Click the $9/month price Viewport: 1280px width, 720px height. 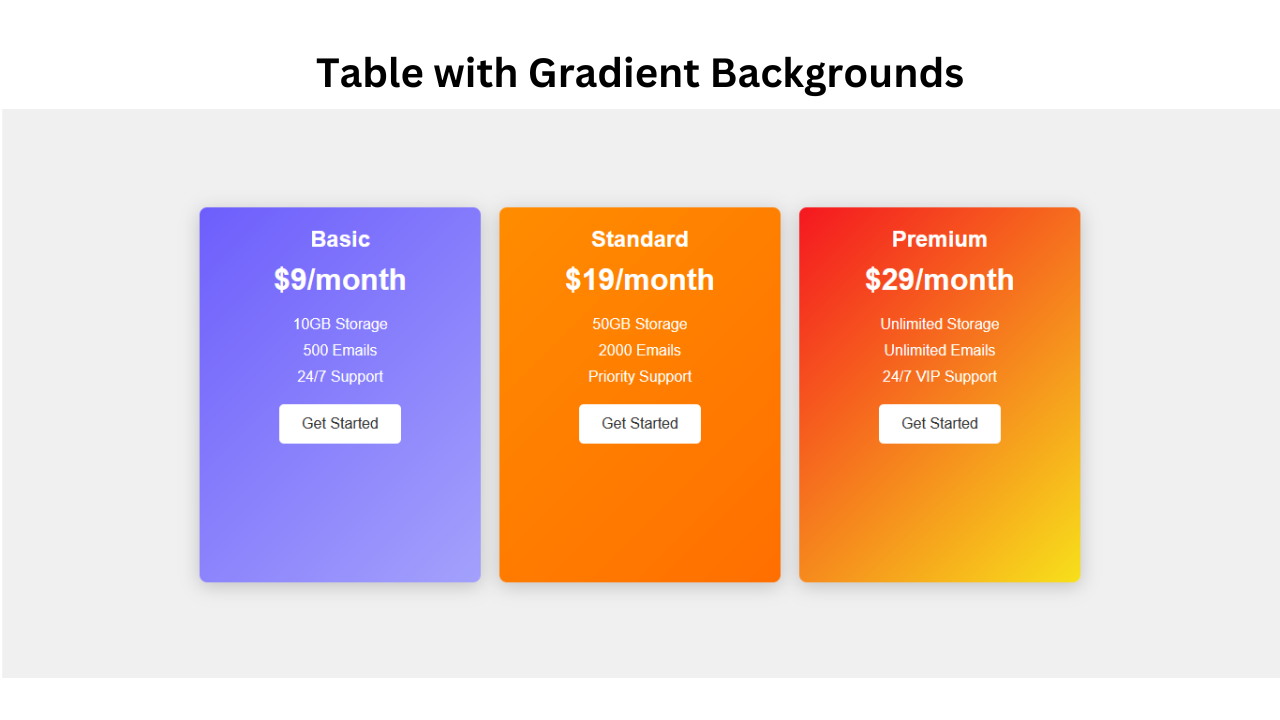click(340, 280)
